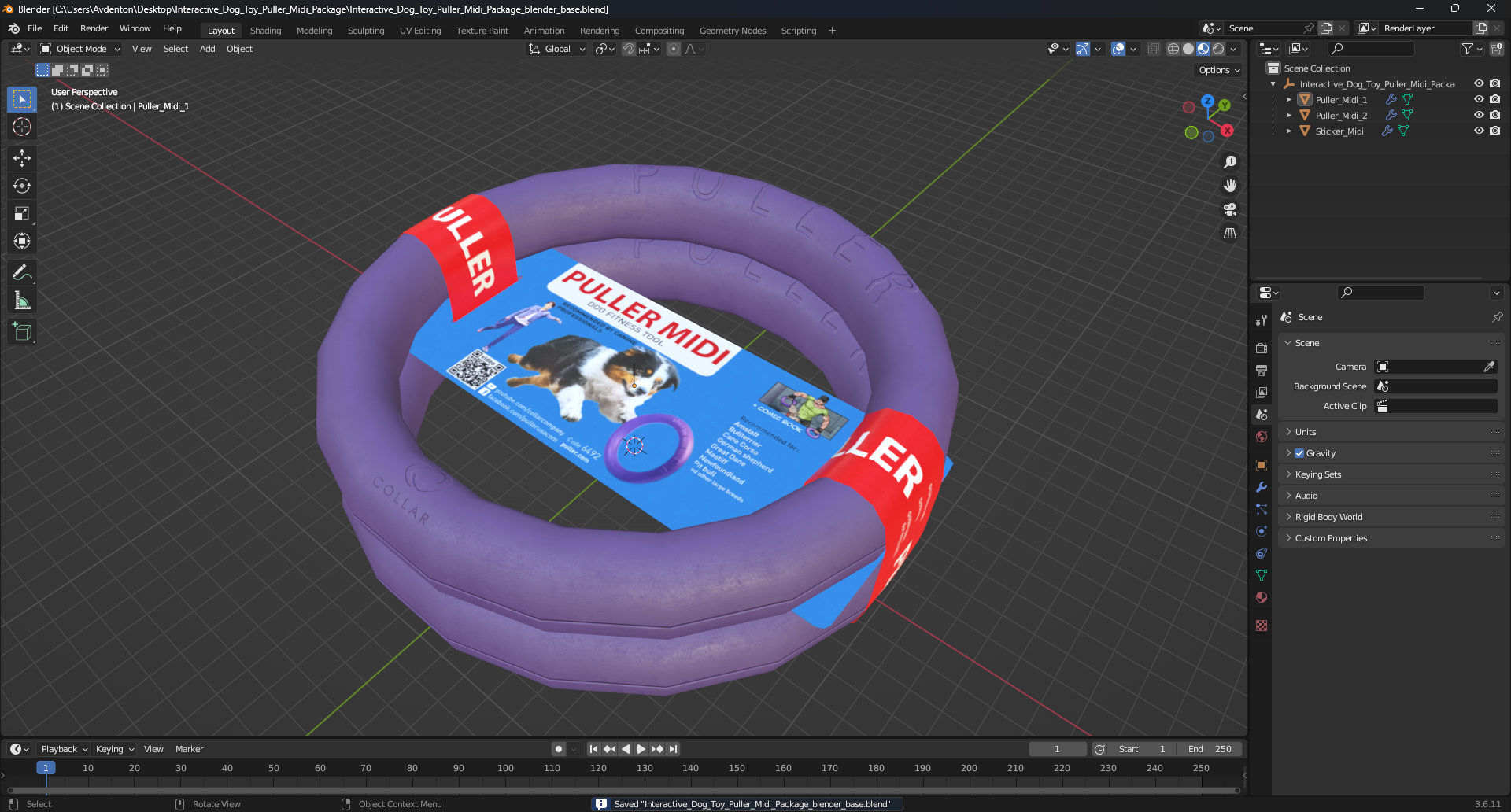Click the pan view hand icon
This screenshot has width=1511, height=812.
[1230, 186]
